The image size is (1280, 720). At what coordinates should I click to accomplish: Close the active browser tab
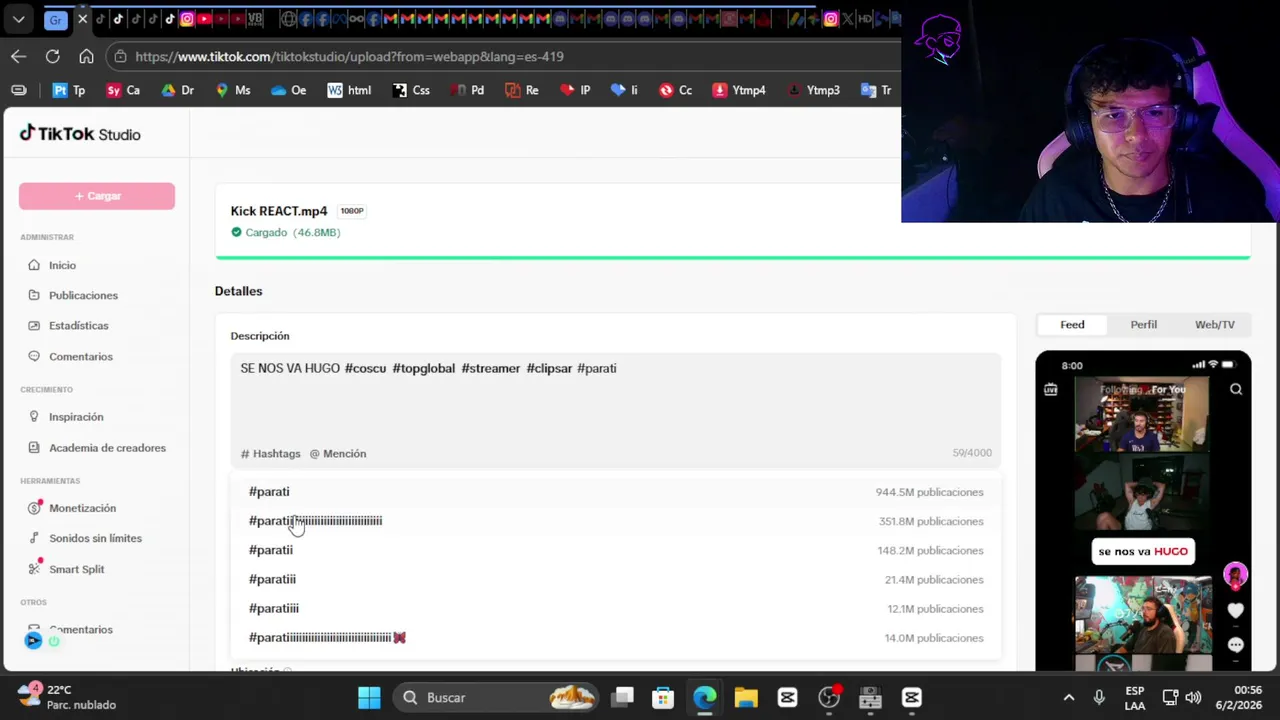(x=82, y=19)
